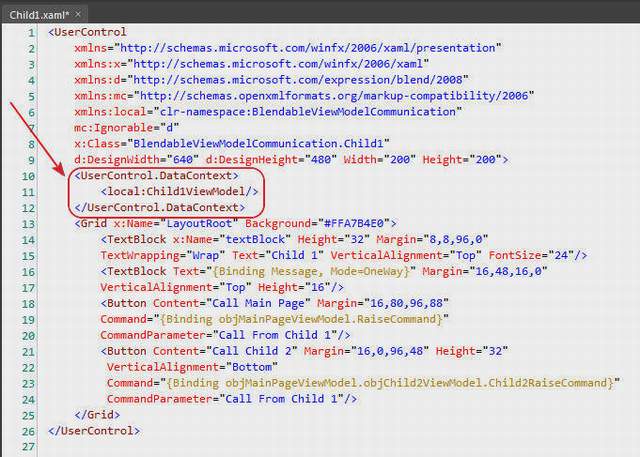Click the "Call Child 2" Content value

point(252,351)
